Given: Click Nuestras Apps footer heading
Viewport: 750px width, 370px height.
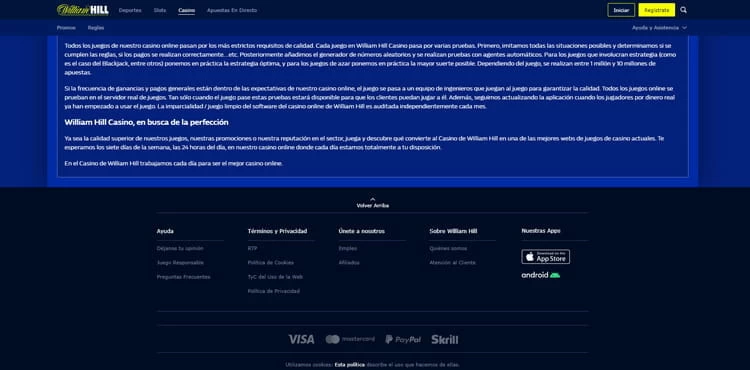Looking at the screenshot, I should point(541,231).
